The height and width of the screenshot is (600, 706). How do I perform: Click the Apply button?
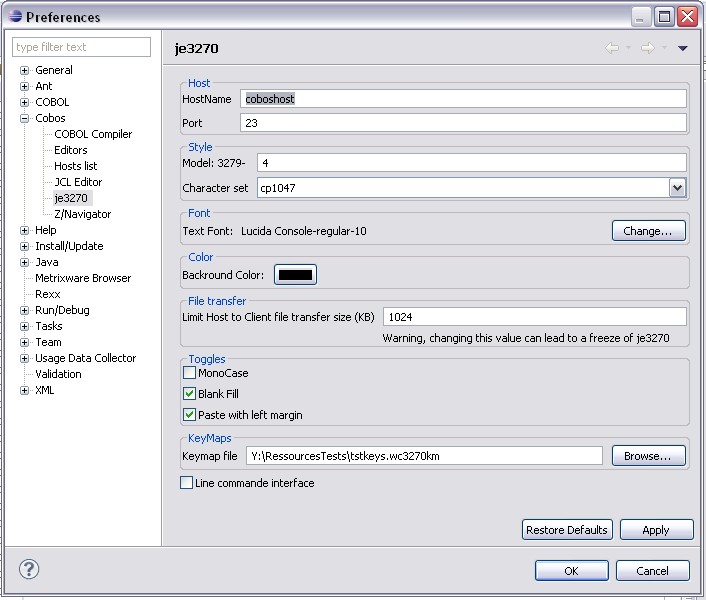click(x=656, y=530)
